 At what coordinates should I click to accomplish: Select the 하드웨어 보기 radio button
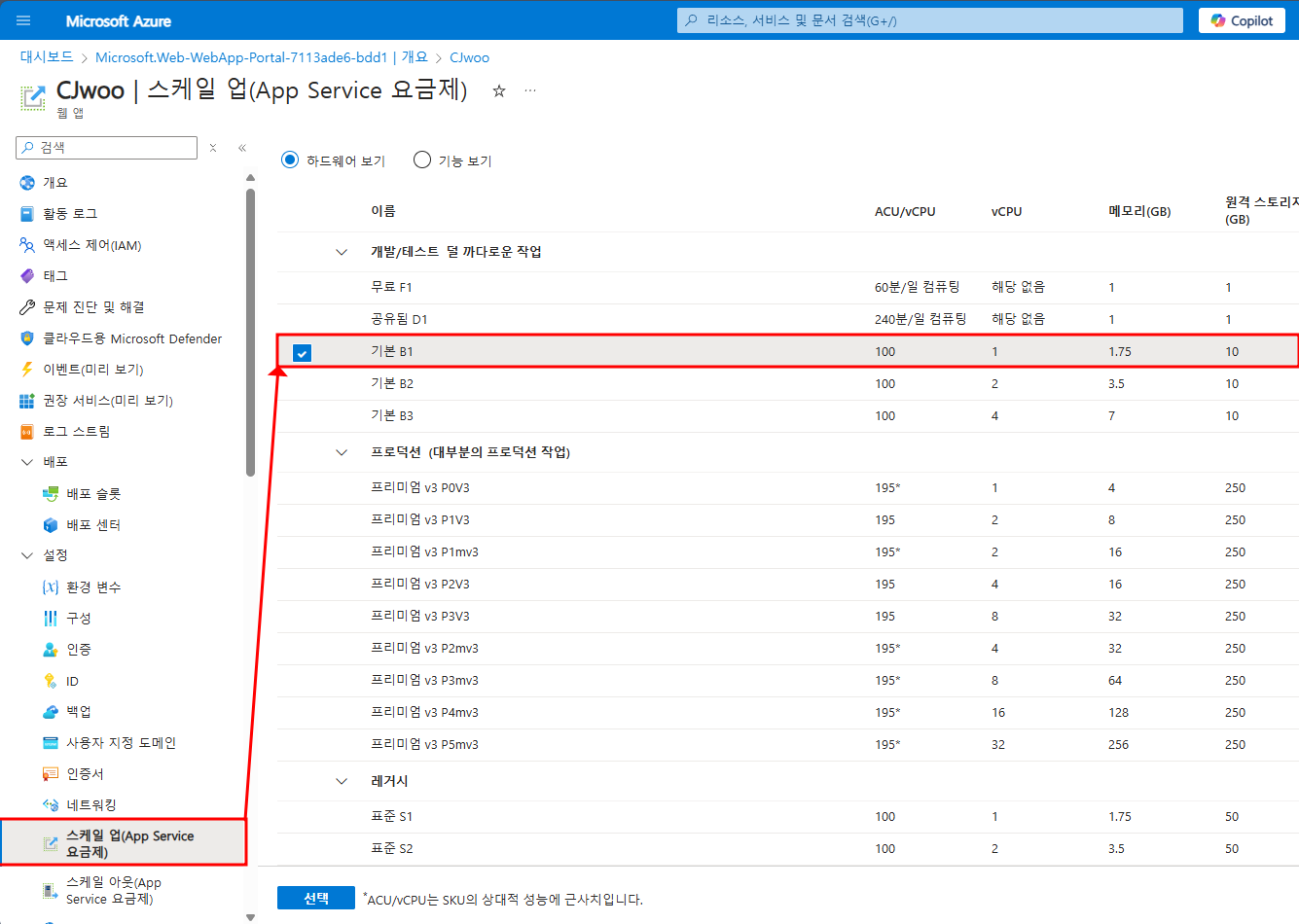pos(290,160)
